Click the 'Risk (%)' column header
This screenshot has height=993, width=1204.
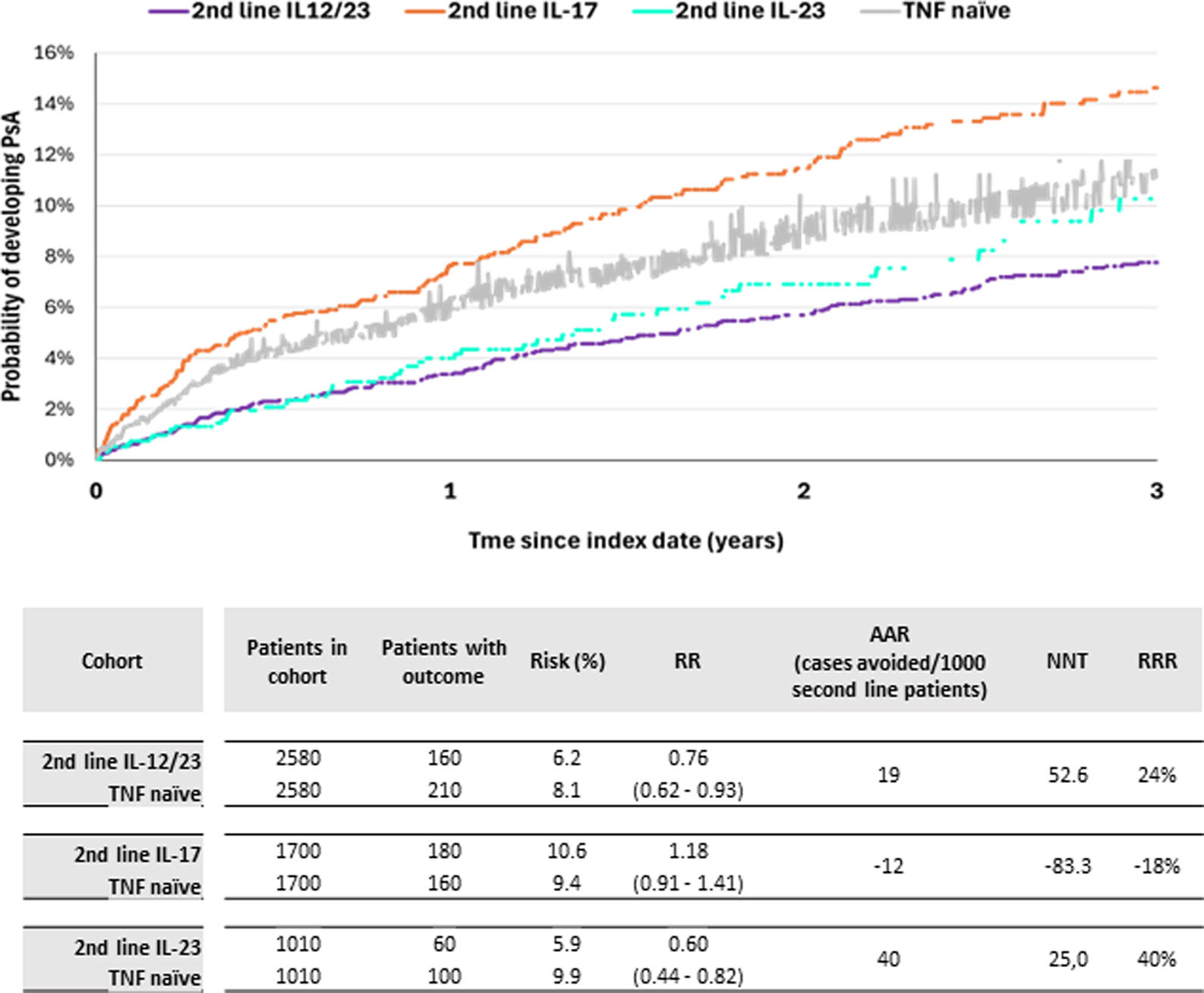pos(567,661)
